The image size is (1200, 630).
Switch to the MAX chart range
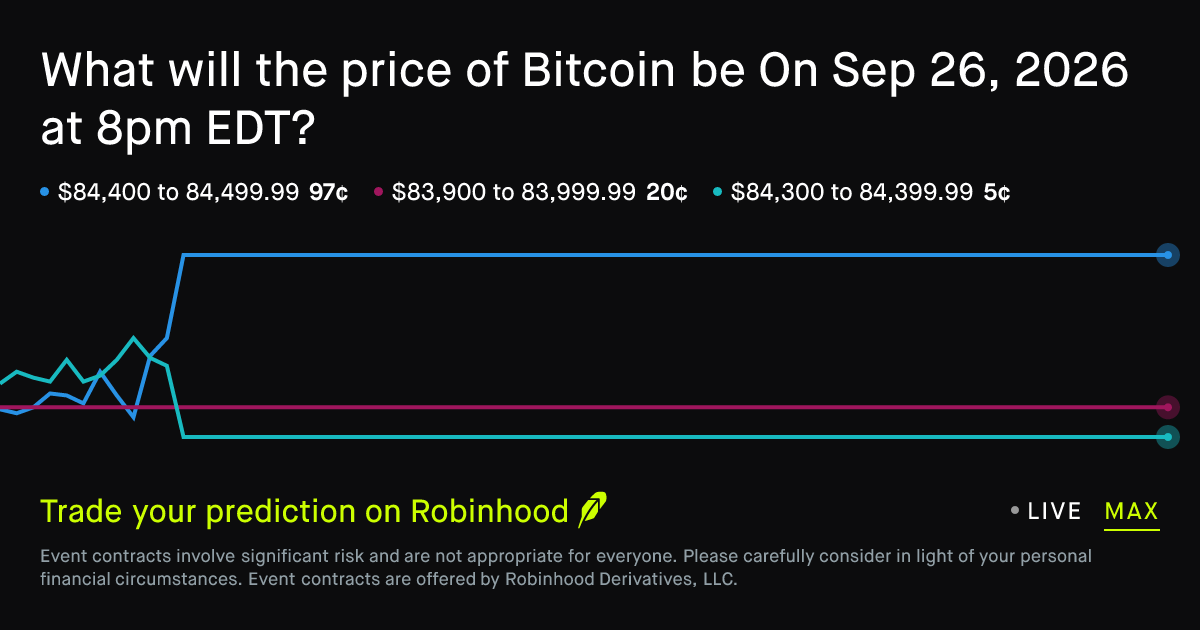coord(1132,512)
